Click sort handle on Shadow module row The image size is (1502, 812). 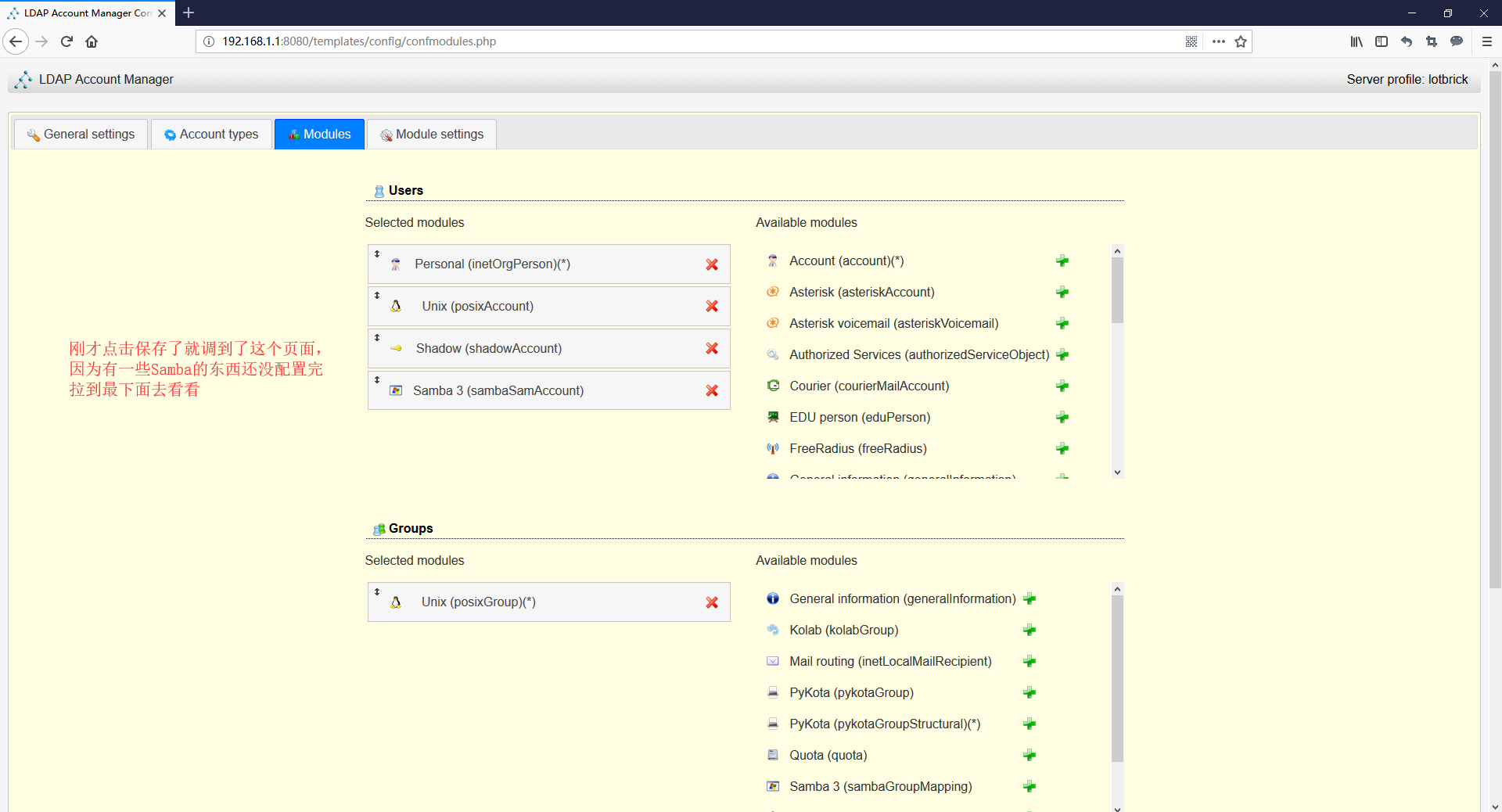click(377, 337)
